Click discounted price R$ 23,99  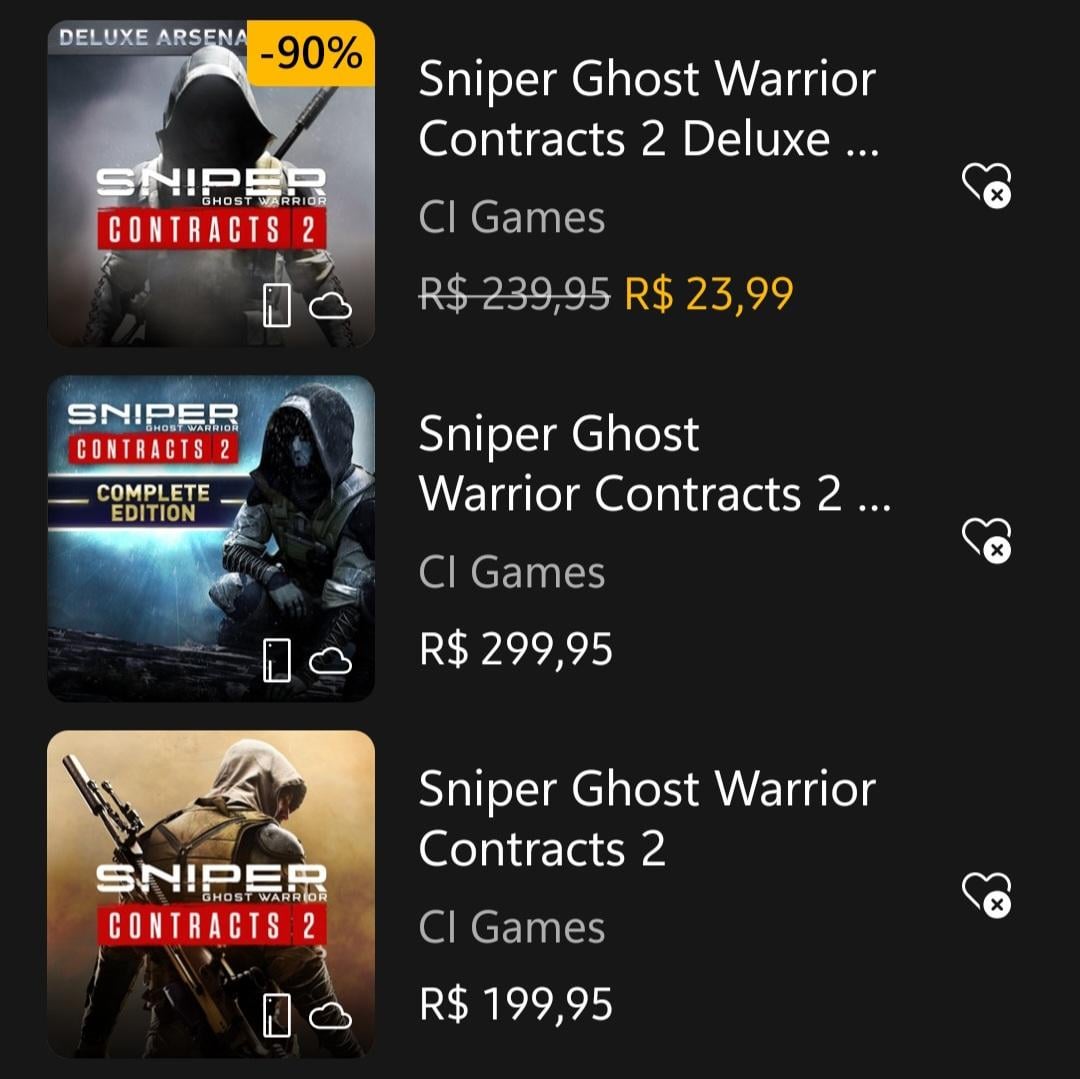click(709, 294)
